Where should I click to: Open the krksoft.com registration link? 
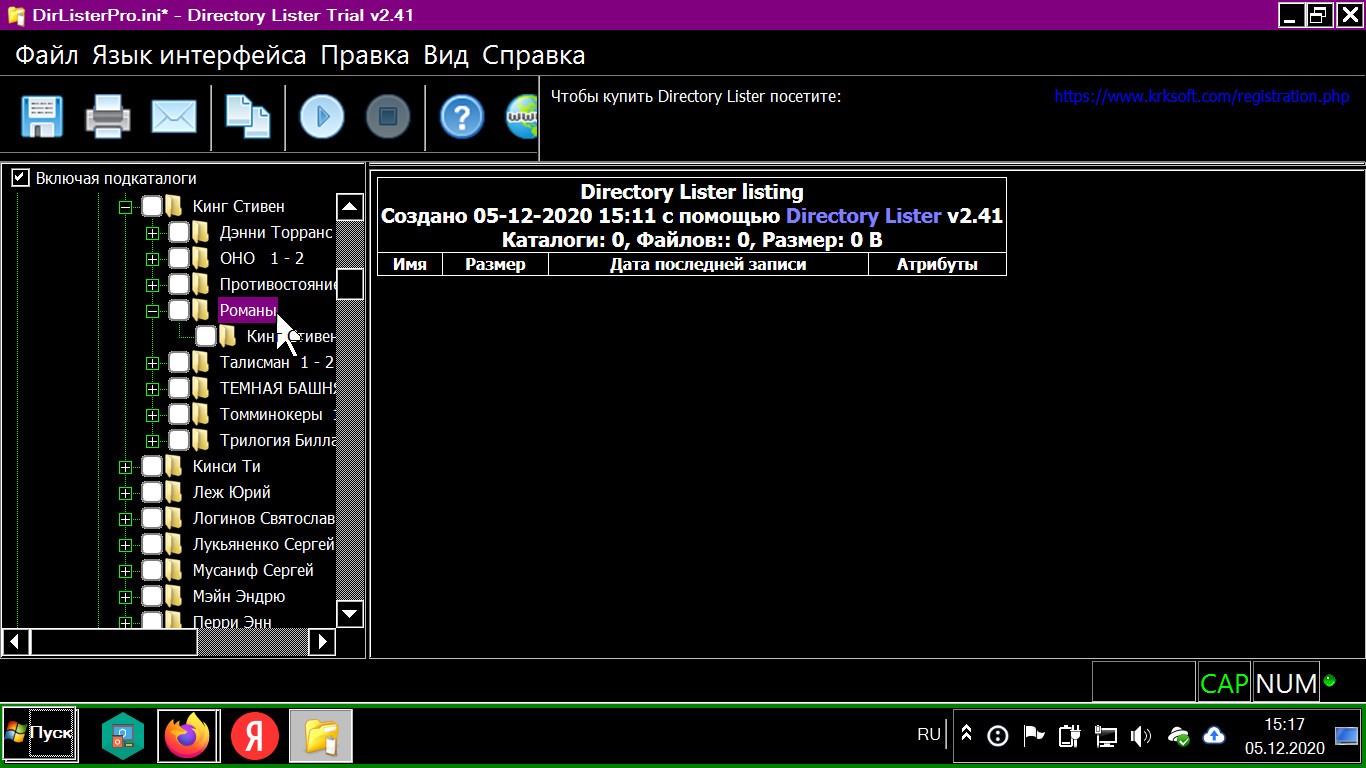tap(1201, 97)
